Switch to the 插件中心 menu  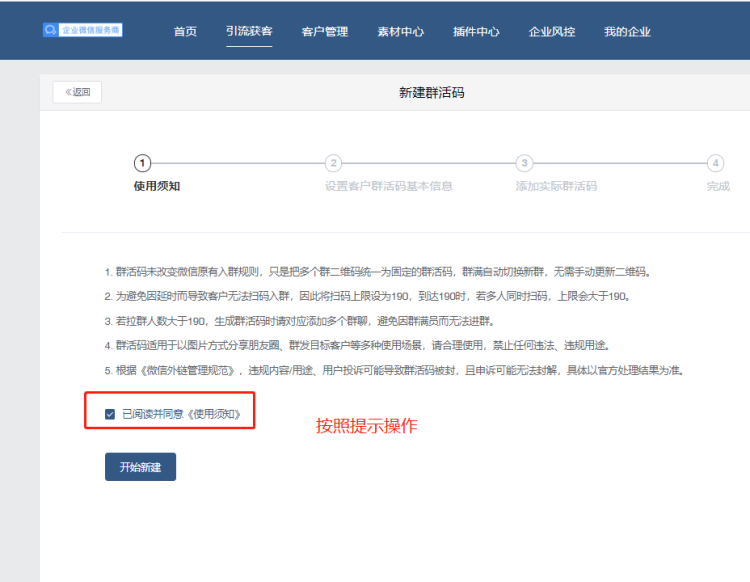pyautogui.click(x=476, y=32)
